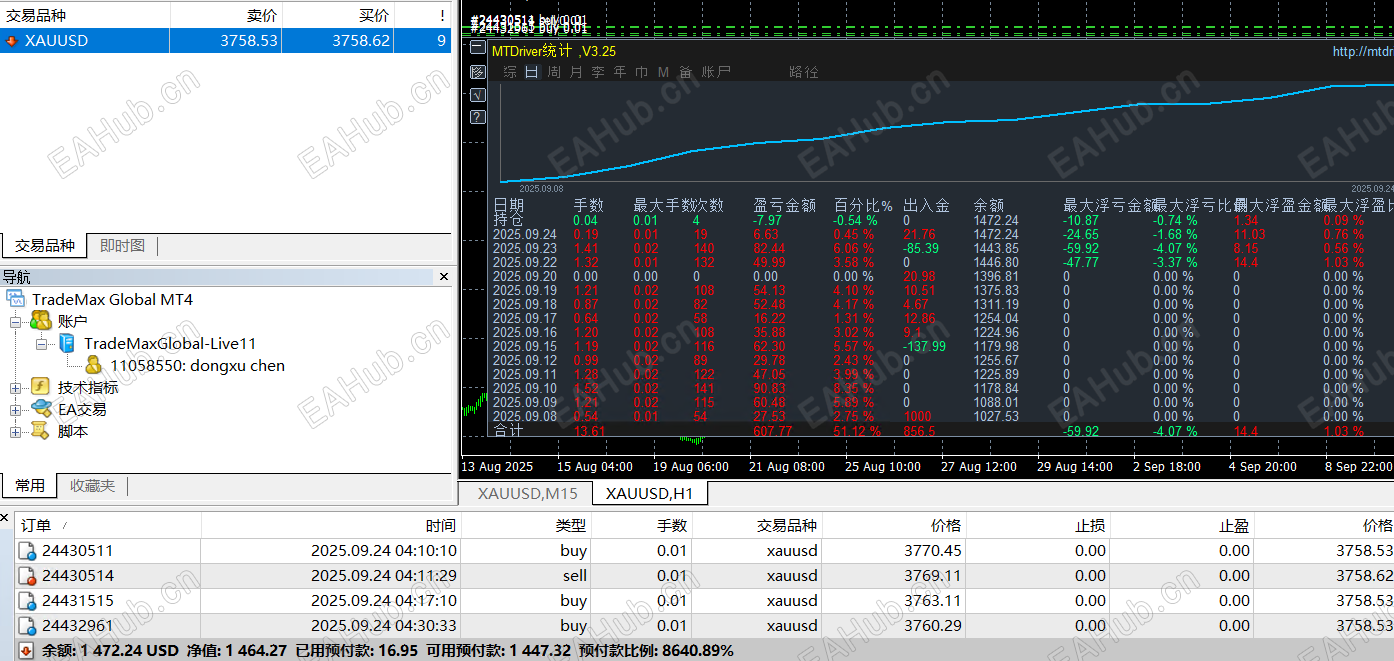Click the order icon for ticket 24432961
Screen dimensions: 1394x661
click(x=28, y=626)
